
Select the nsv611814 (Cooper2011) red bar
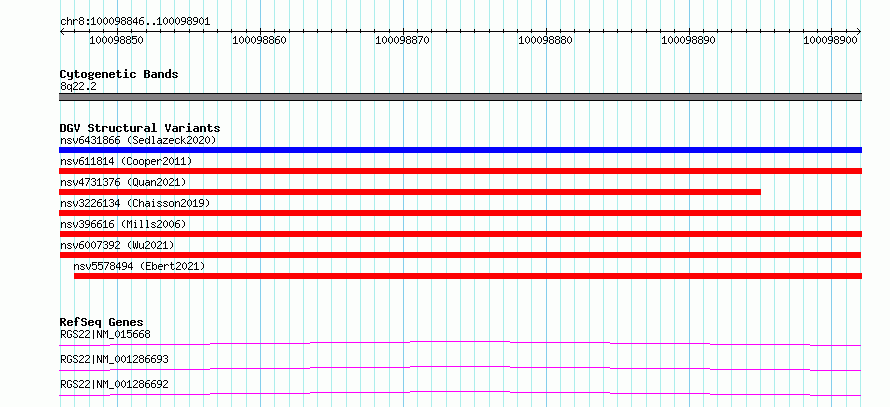(x=460, y=171)
